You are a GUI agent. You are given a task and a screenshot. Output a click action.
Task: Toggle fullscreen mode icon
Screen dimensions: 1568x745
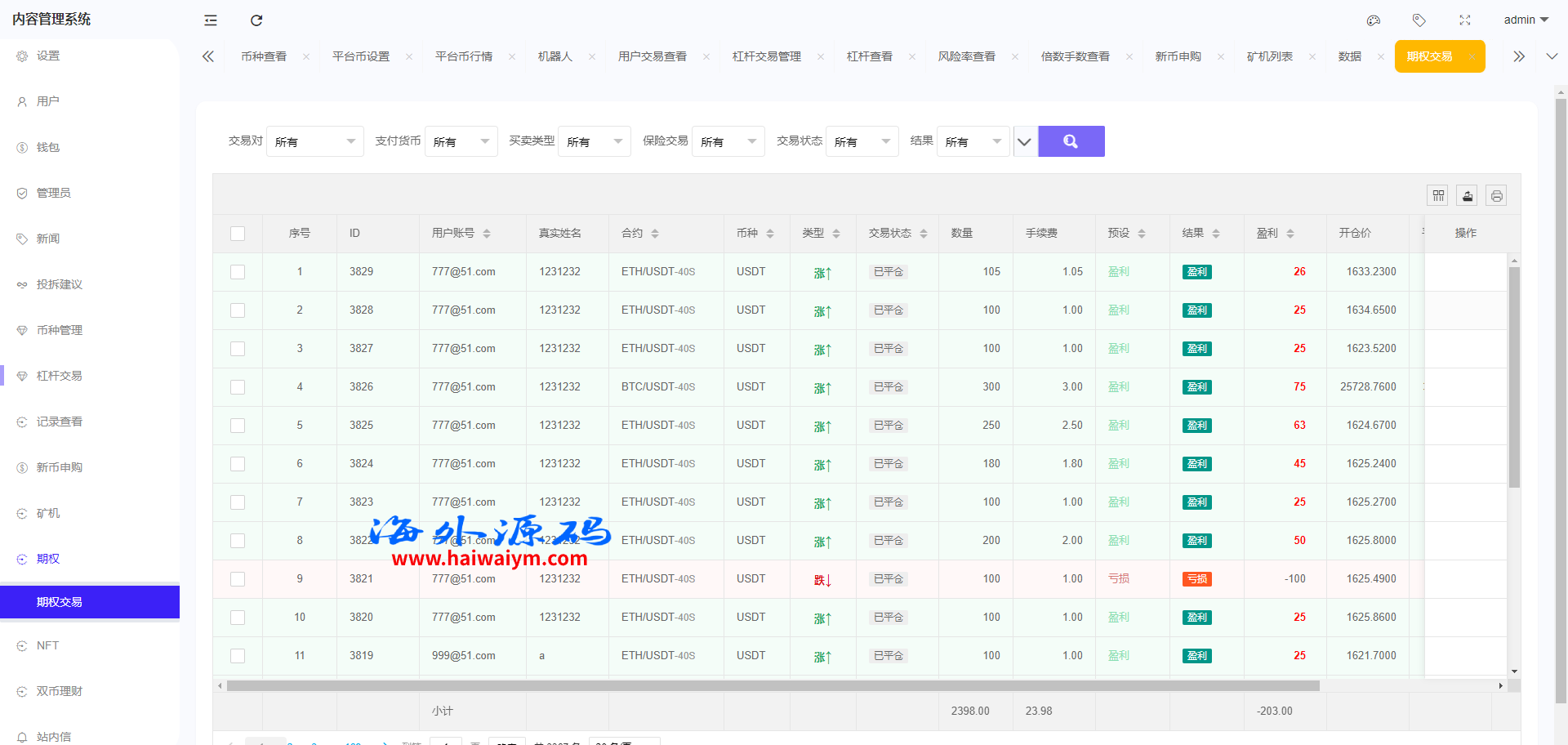click(1465, 20)
